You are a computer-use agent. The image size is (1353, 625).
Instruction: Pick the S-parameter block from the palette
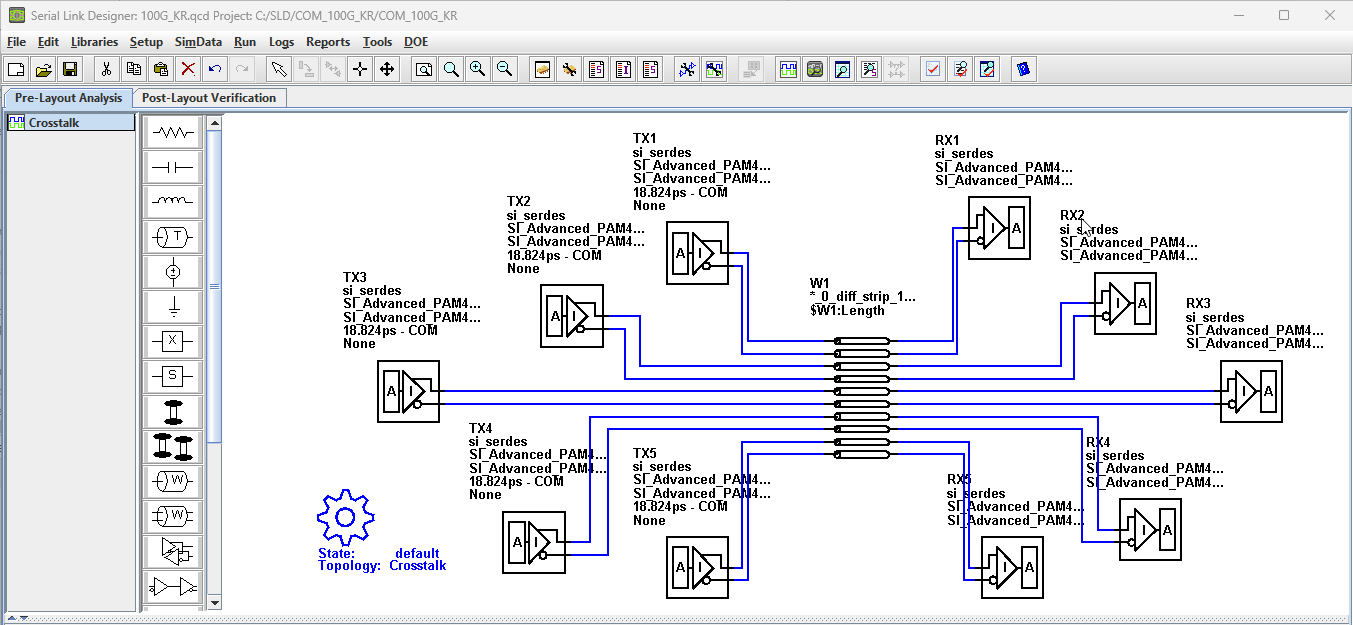tap(172, 376)
